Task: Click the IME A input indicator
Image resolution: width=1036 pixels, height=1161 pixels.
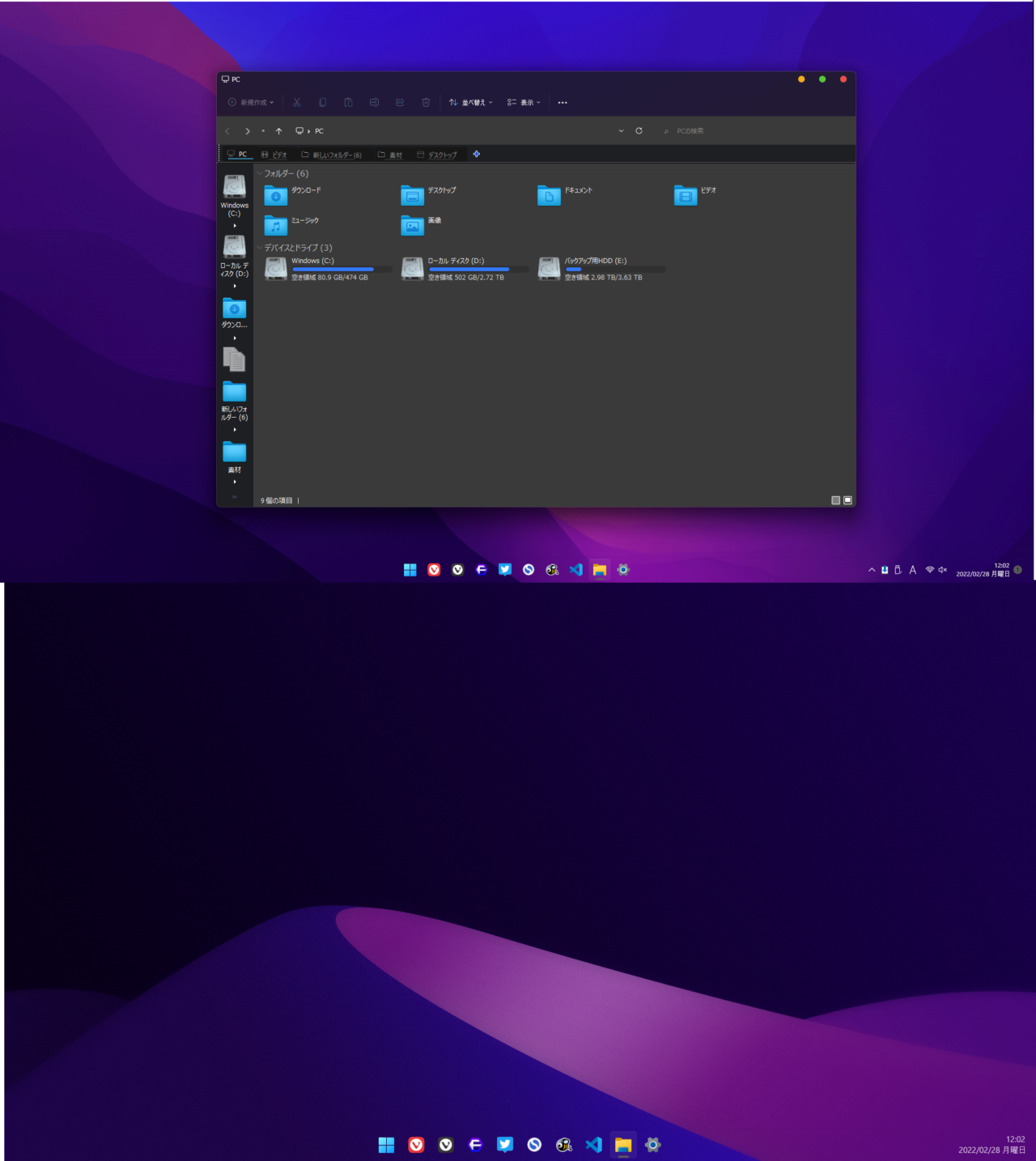Action: point(913,570)
